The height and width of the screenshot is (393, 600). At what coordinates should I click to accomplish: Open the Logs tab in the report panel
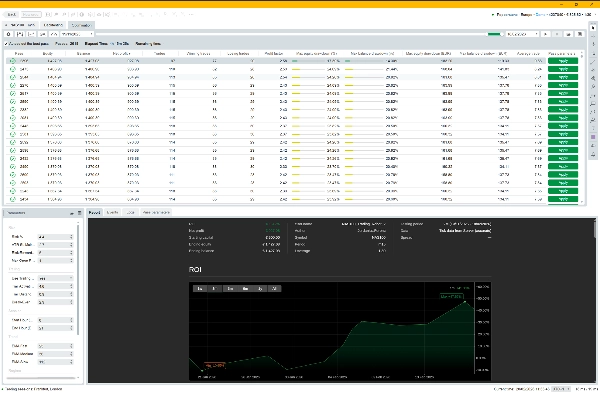pyautogui.click(x=130, y=212)
